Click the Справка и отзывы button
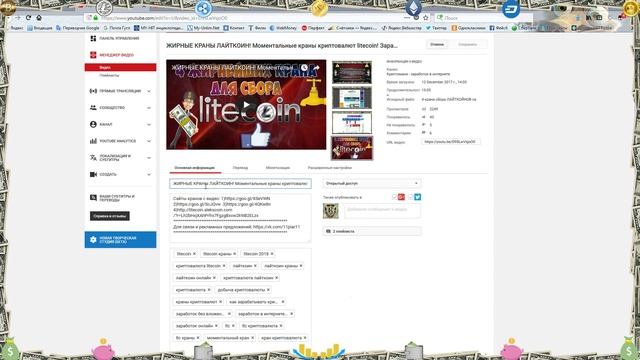The width and height of the screenshot is (640, 360). [x=110, y=216]
